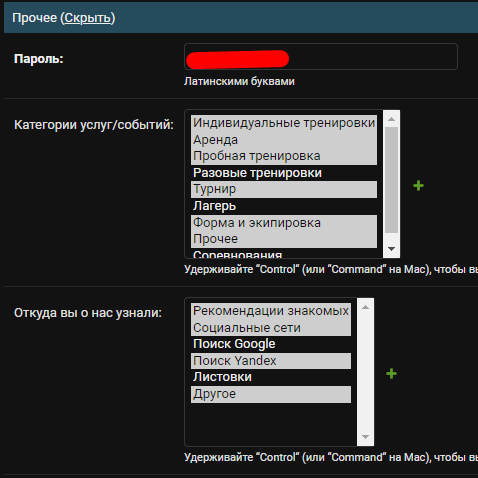
Task: Select Турнир option in categories list
Action: (x=284, y=189)
